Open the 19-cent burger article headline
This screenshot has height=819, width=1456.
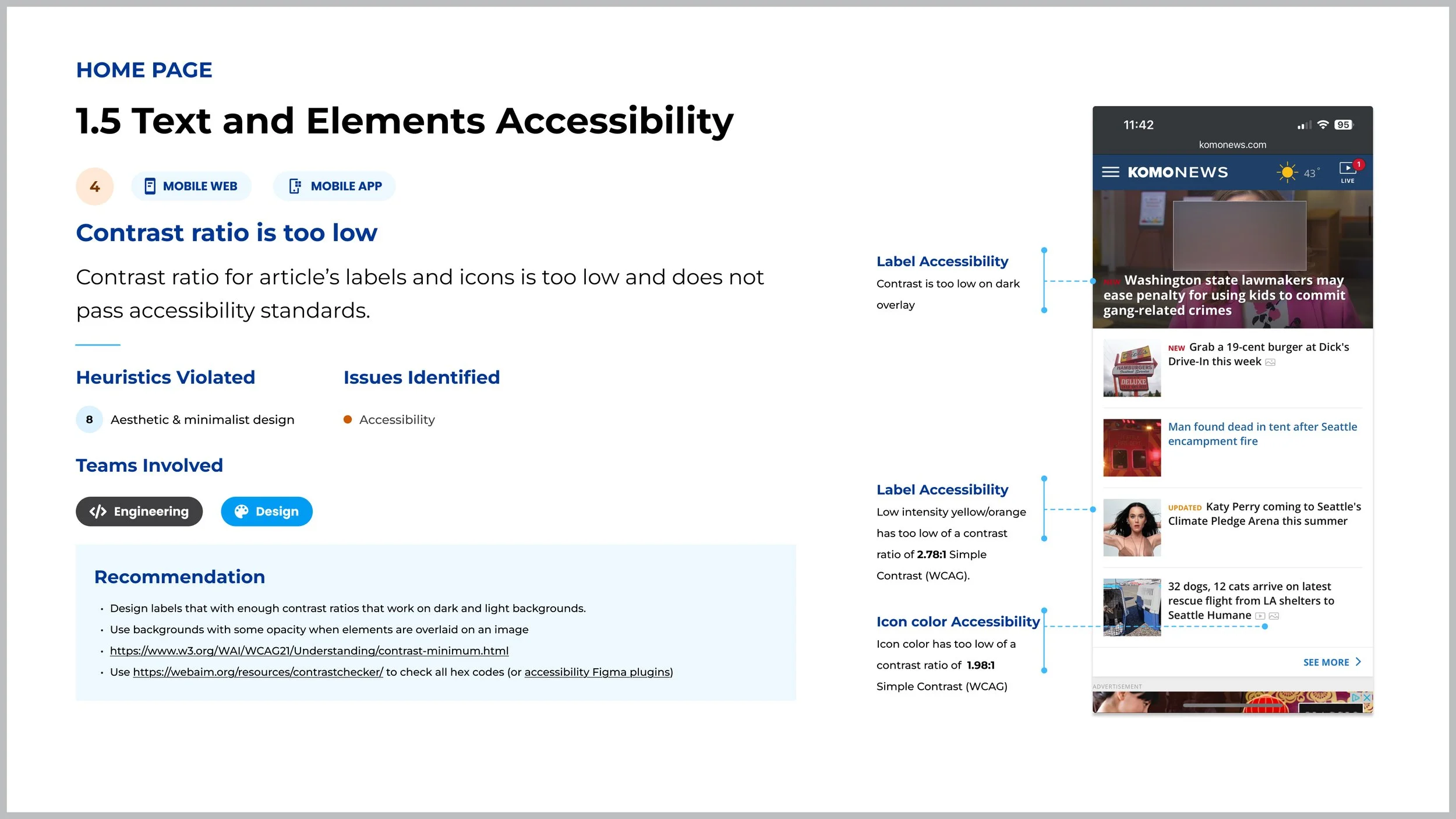pyautogui.click(x=1258, y=354)
